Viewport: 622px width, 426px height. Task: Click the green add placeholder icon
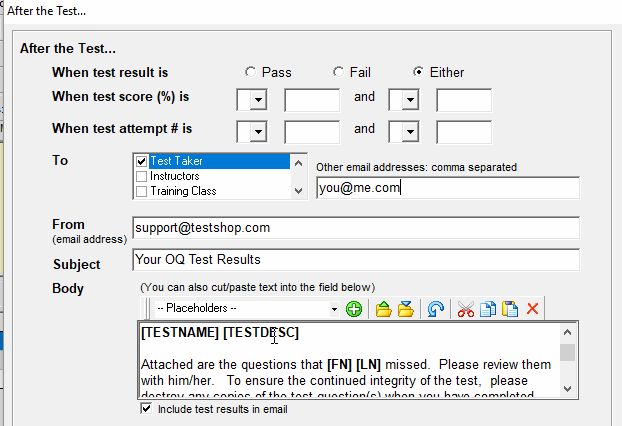(x=354, y=309)
